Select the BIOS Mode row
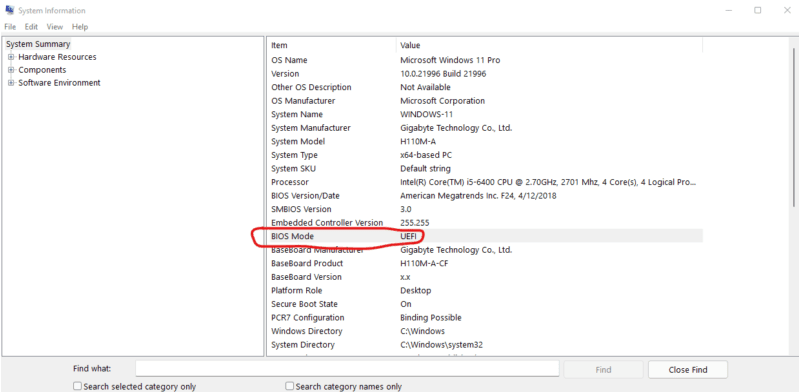This screenshot has width=799, height=392. [x=485, y=236]
